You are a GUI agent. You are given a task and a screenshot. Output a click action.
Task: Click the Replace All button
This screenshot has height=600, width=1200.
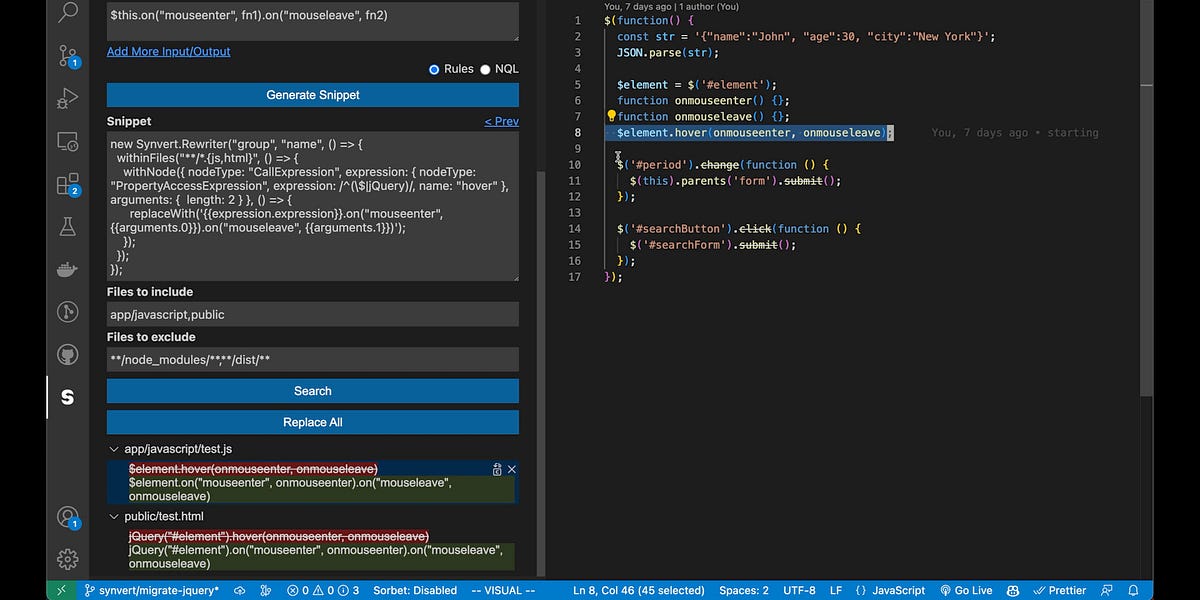tap(312, 422)
